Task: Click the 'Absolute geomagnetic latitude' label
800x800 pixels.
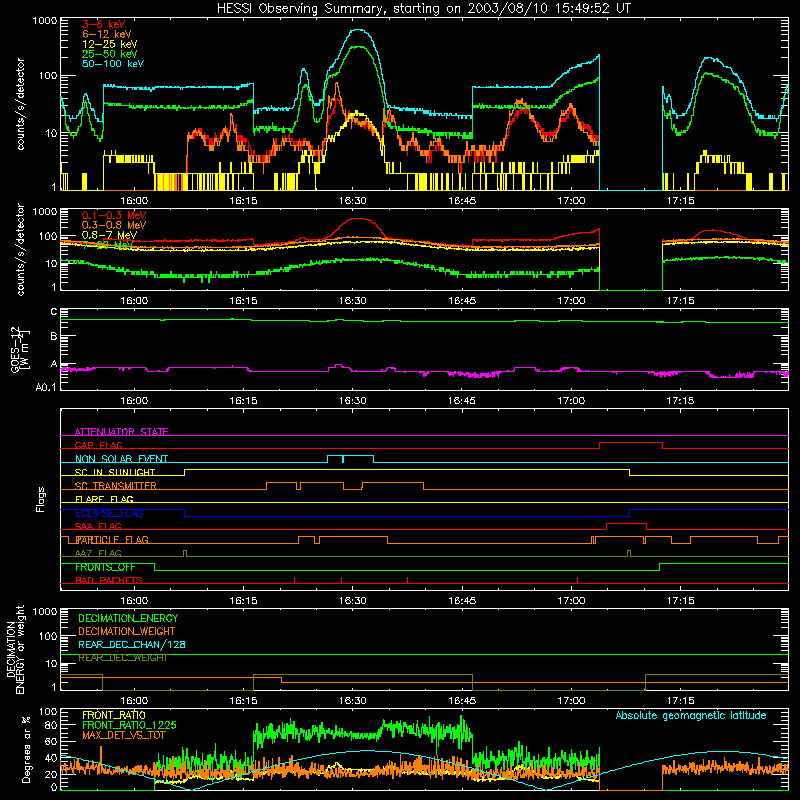Action: 691,716
